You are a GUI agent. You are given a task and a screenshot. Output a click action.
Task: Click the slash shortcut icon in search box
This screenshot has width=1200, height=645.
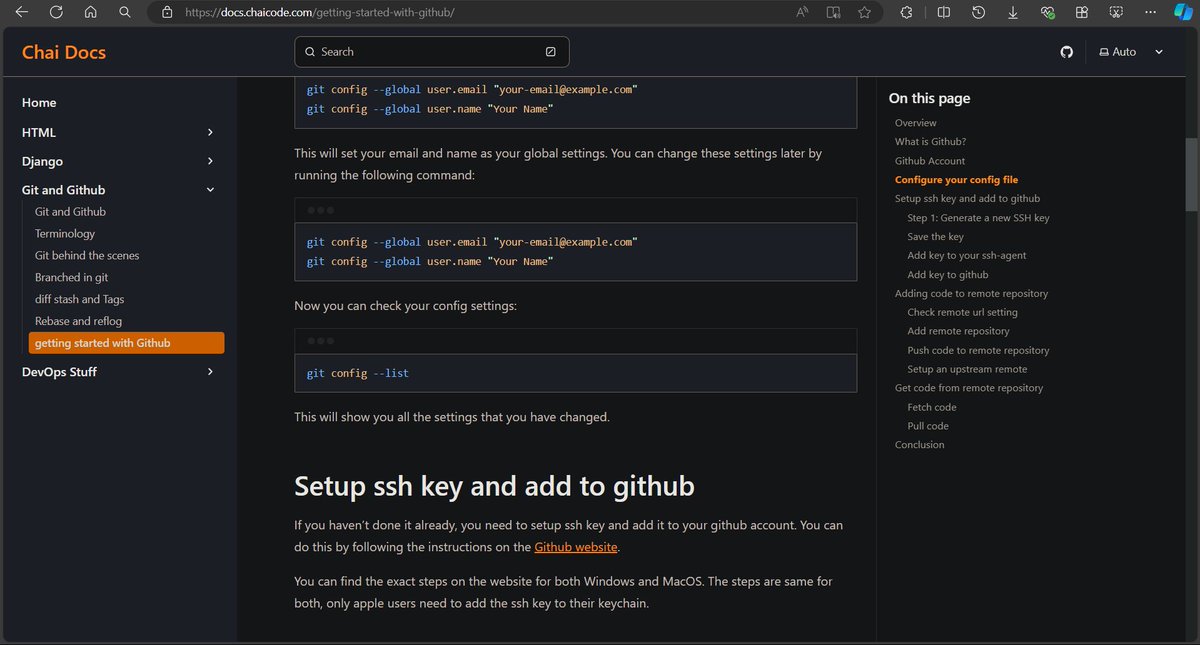click(x=551, y=52)
